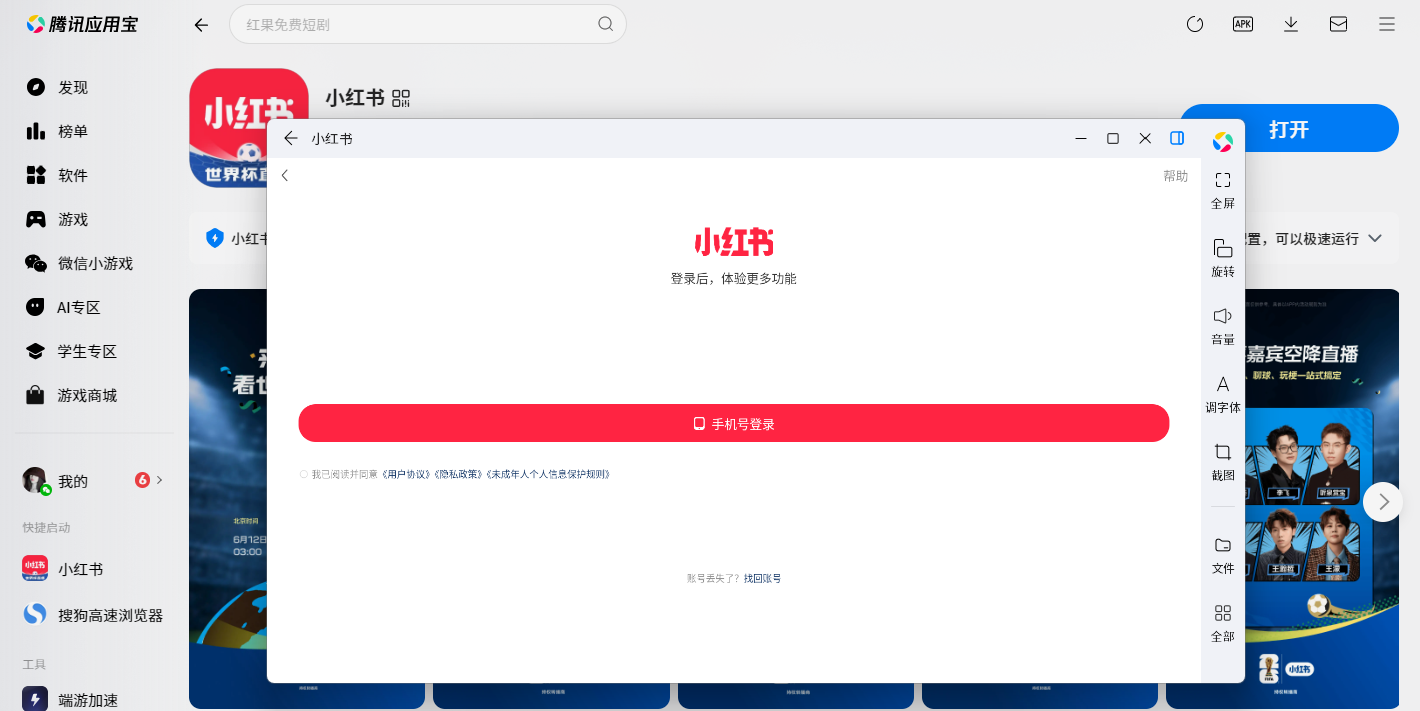Open the APK install icon
The image size is (1420, 711).
click(1243, 24)
